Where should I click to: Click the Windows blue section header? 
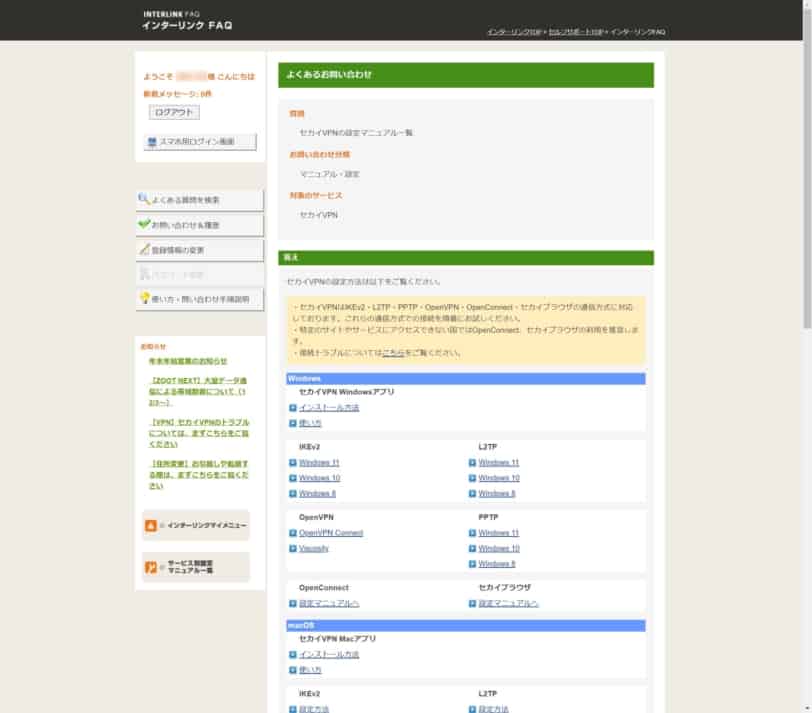pos(466,379)
